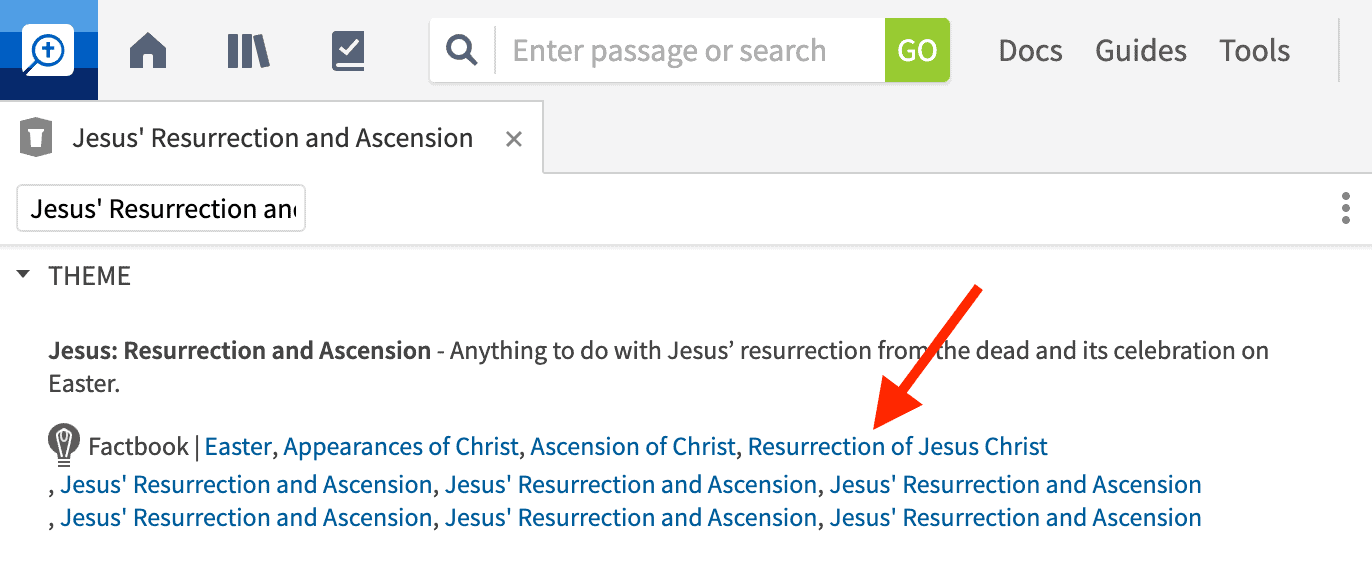This screenshot has height=564, width=1372.
Task: Open the three-dot panel menu
Action: pos(1346,209)
